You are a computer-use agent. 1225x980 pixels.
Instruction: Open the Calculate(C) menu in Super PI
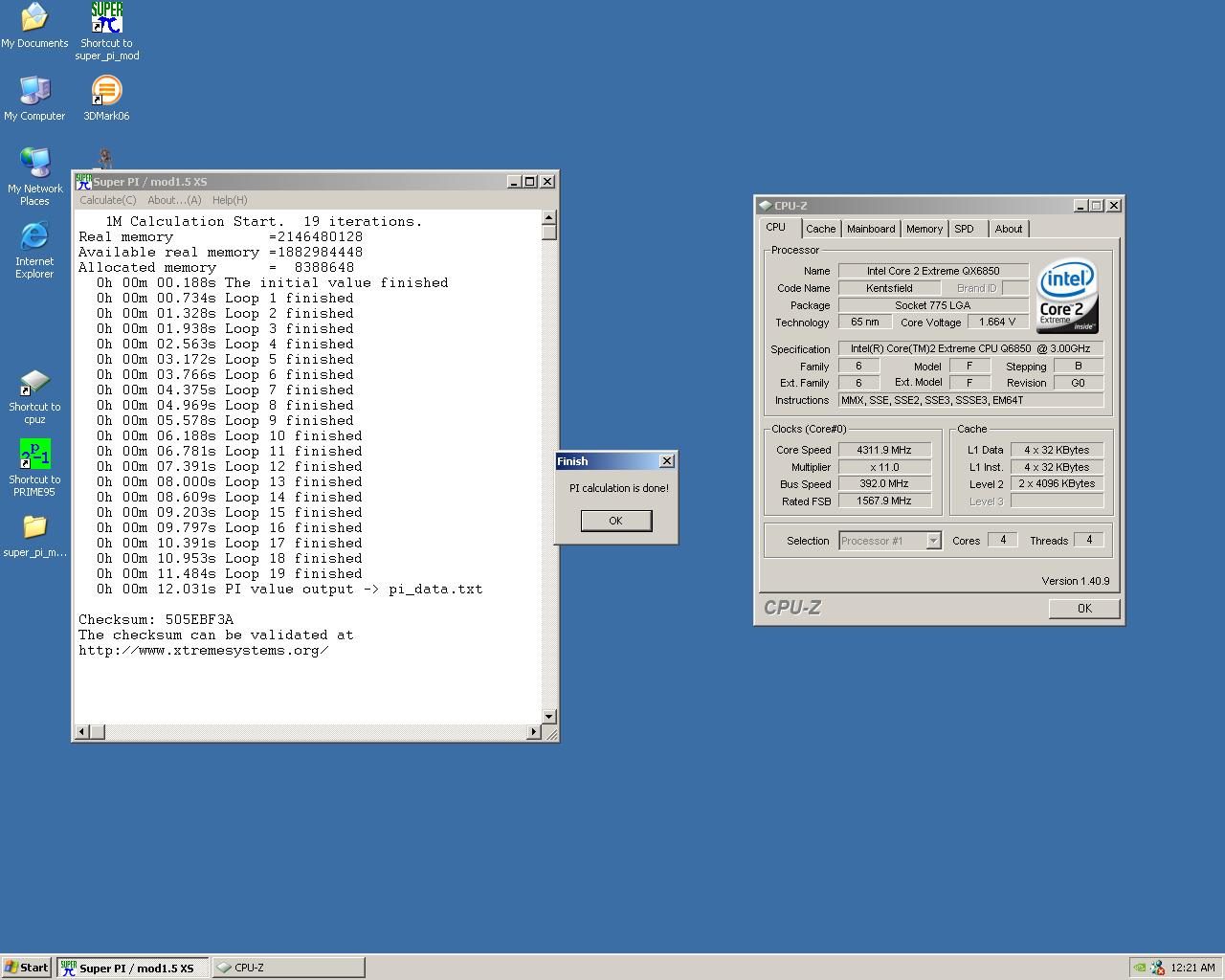click(108, 200)
